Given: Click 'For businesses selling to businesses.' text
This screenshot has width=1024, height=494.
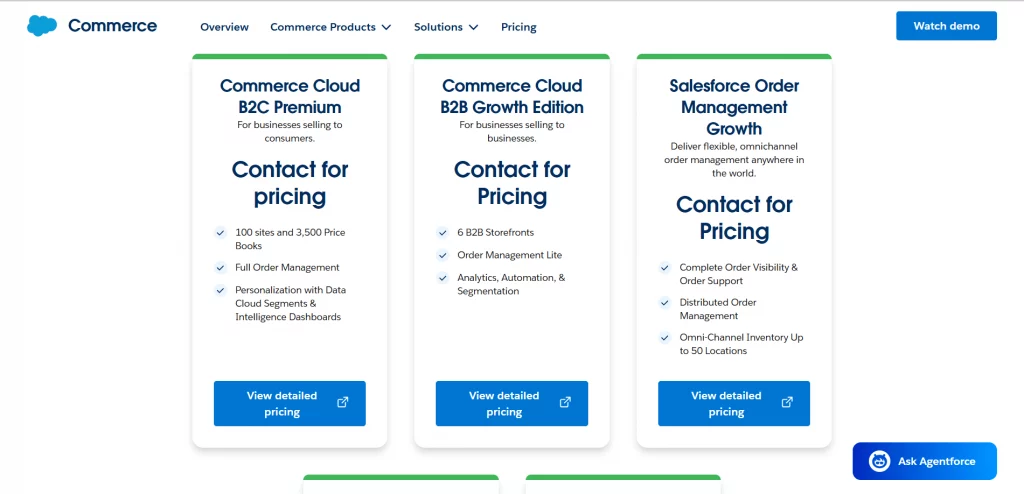Looking at the screenshot, I should click(x=512, y=131).
